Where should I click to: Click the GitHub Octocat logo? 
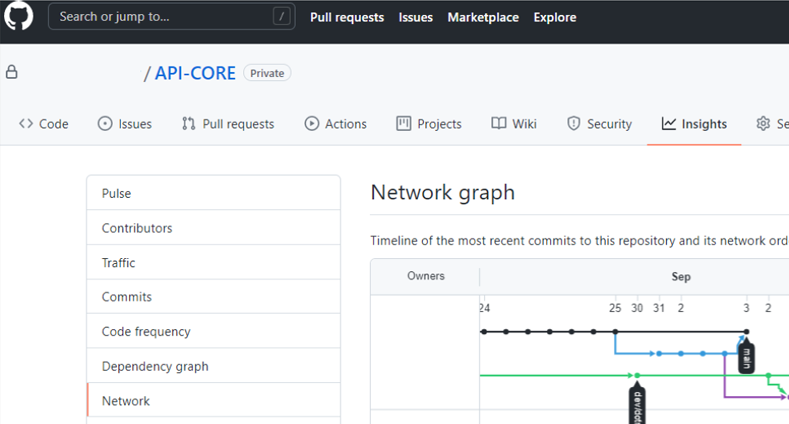[21, 17]
